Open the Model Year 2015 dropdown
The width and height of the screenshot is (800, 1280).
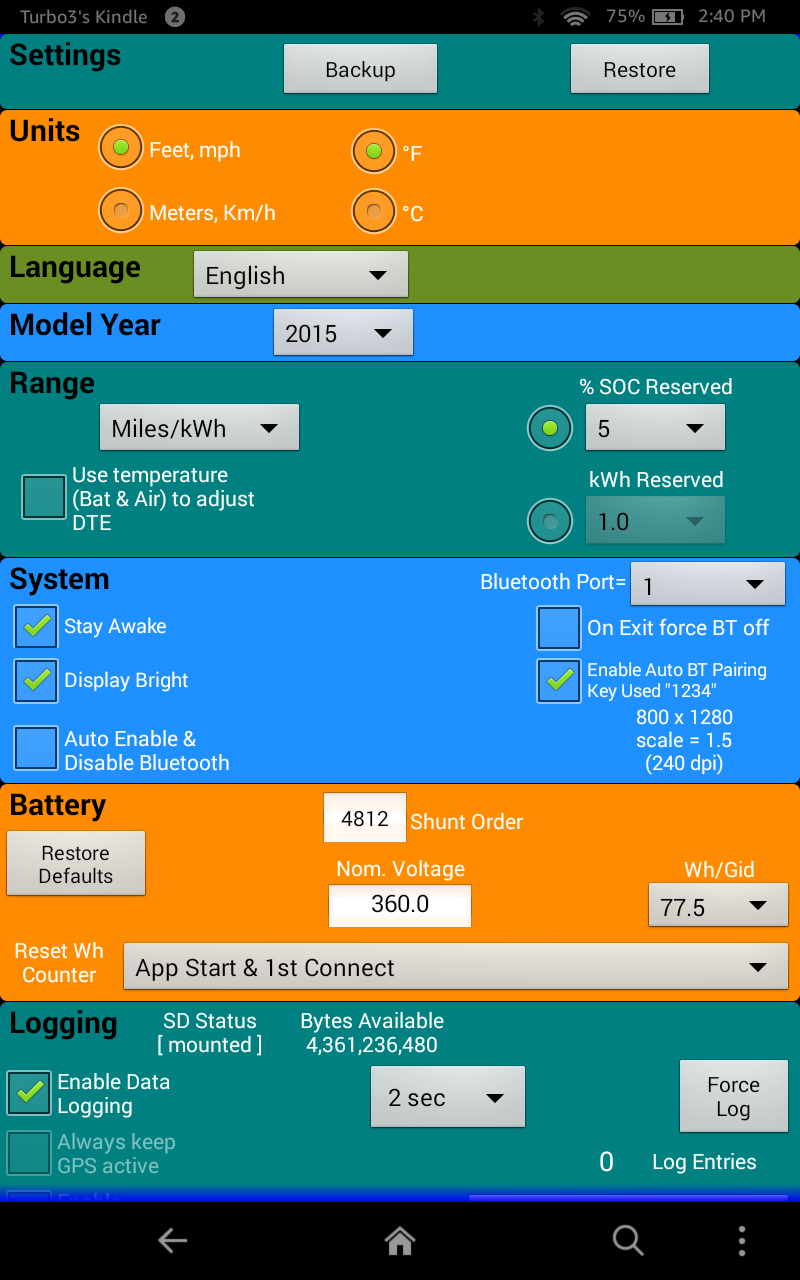pos(343,333)
